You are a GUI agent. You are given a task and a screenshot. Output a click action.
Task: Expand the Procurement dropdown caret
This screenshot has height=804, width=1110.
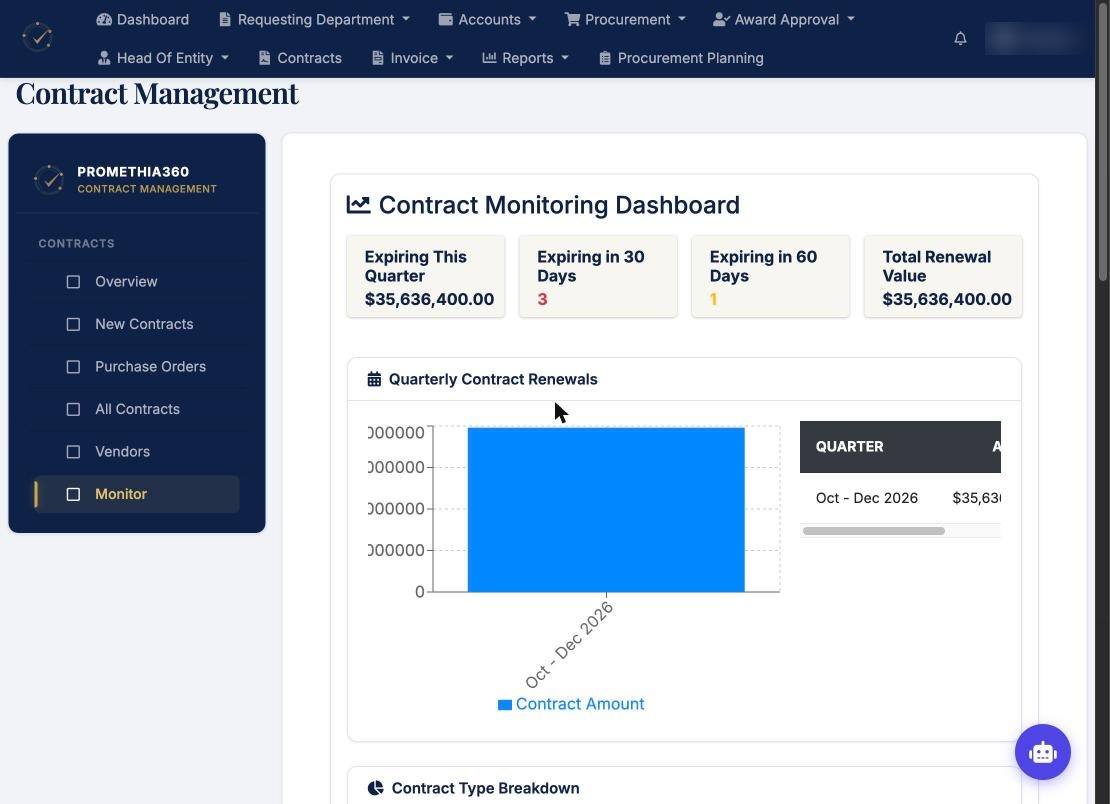tap(682, 19)
